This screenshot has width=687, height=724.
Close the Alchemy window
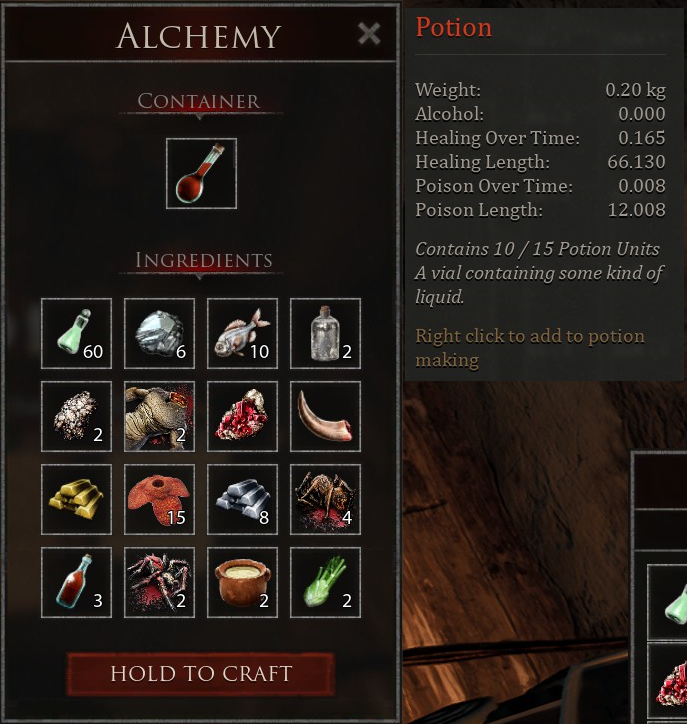click(x=369, y=34)
